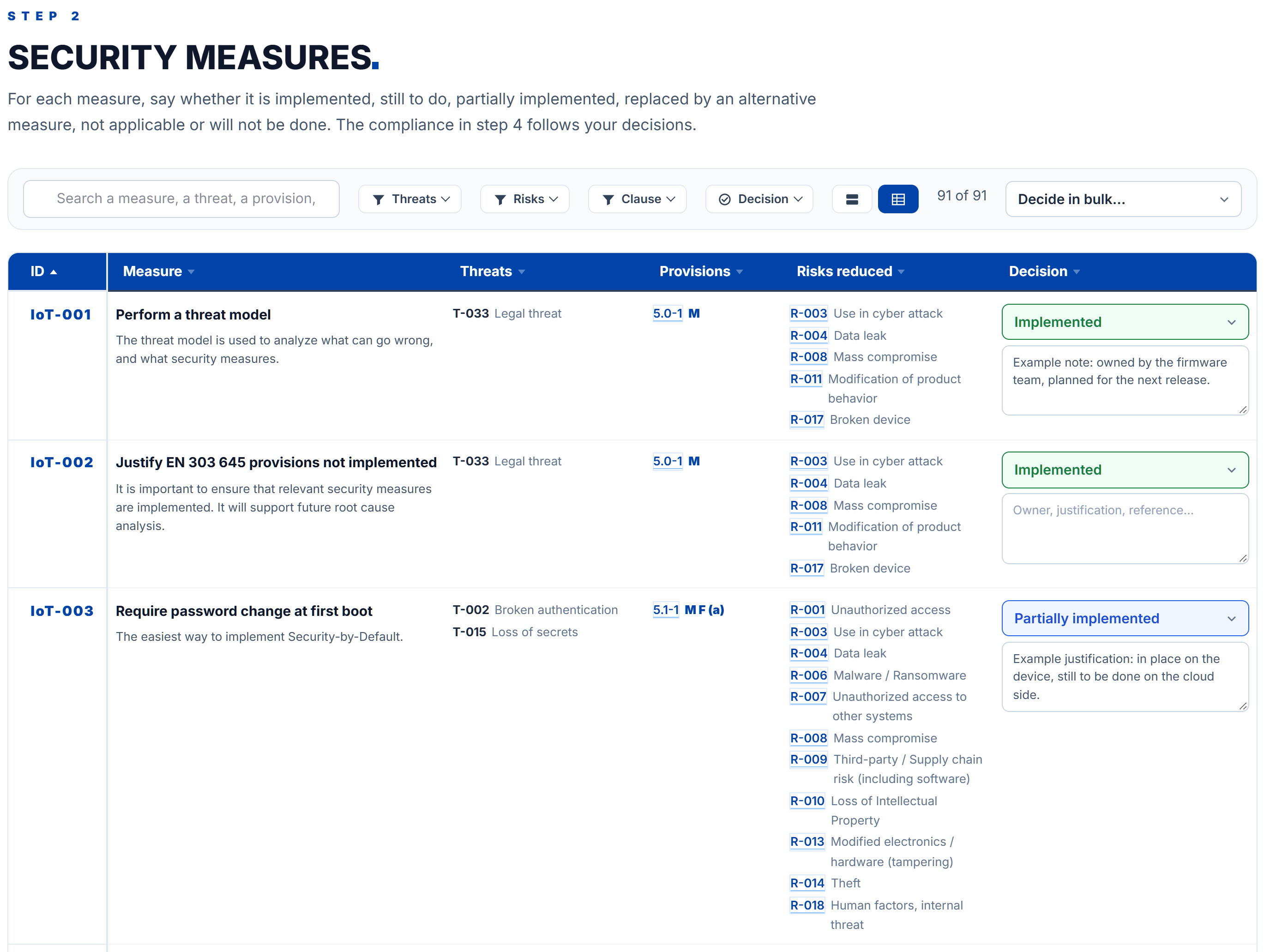This screenshot has width=1264, height=952.
Task: Open R-018 Human factors risk link
Action: pos(807,905)
